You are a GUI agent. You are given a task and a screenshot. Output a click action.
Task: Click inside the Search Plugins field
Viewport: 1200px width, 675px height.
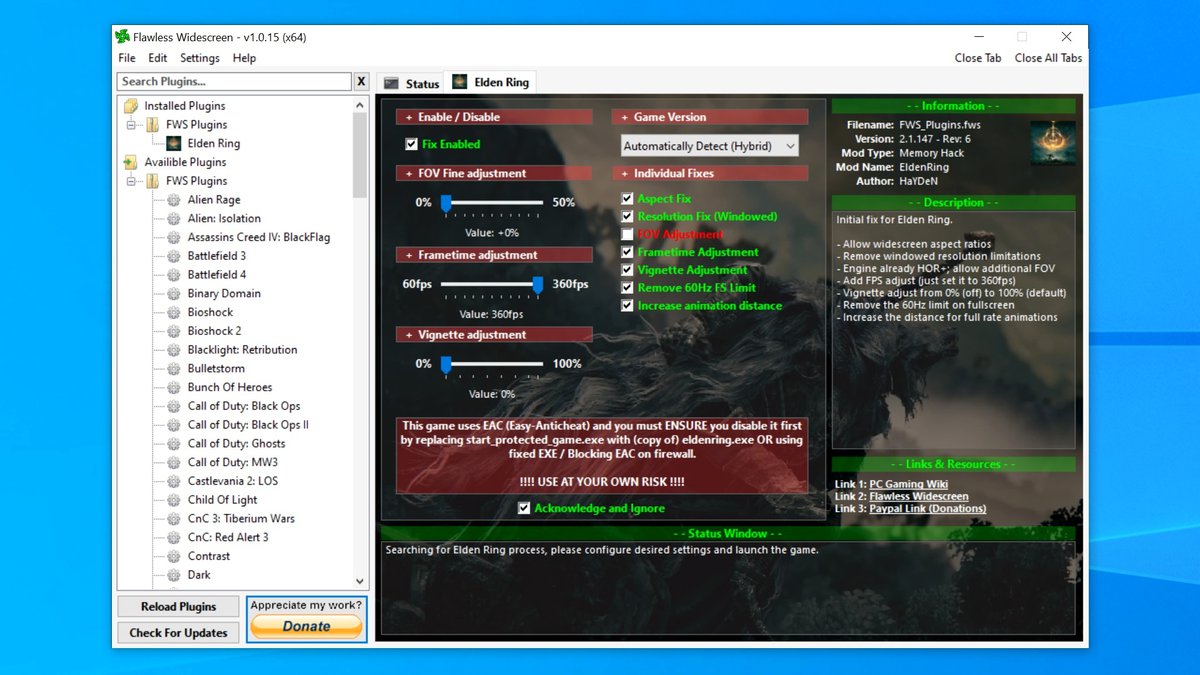(x=234, y=81)
